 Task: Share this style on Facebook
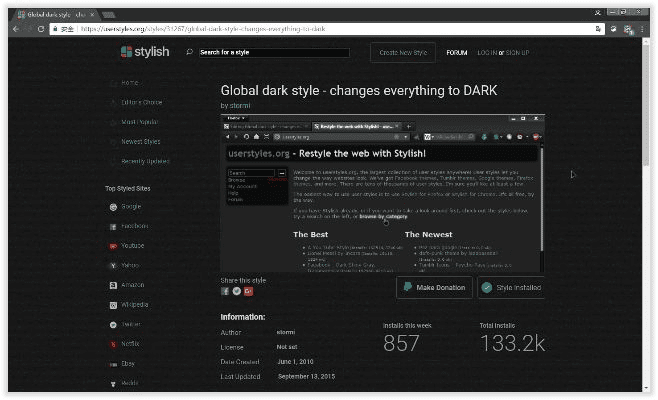coord(225,291)
